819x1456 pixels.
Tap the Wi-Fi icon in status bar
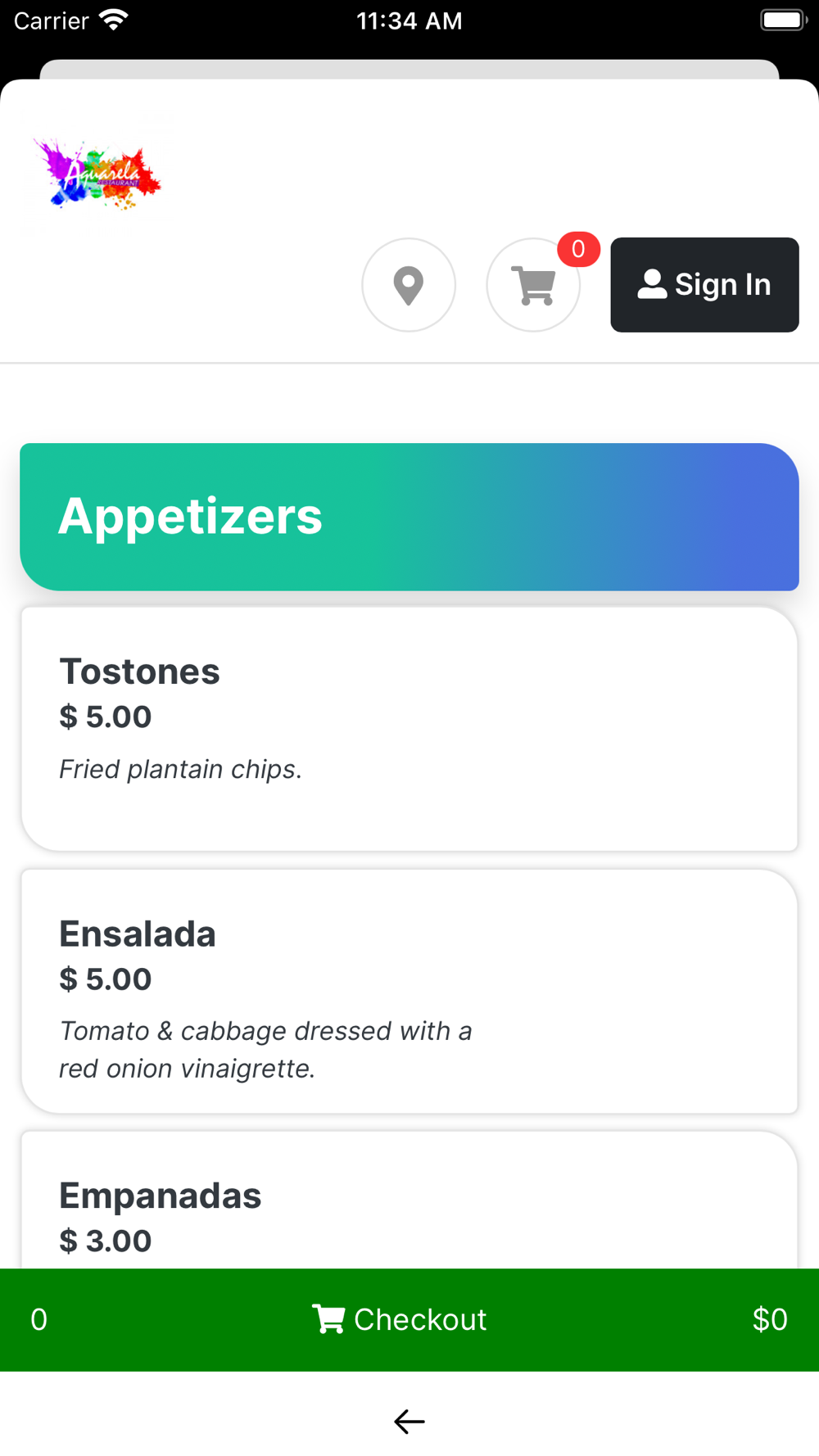(114, 20)
